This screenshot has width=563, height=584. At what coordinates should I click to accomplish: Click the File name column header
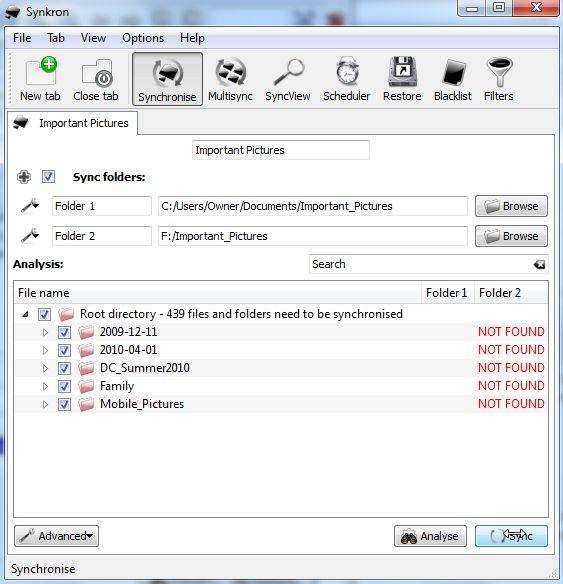217,293
